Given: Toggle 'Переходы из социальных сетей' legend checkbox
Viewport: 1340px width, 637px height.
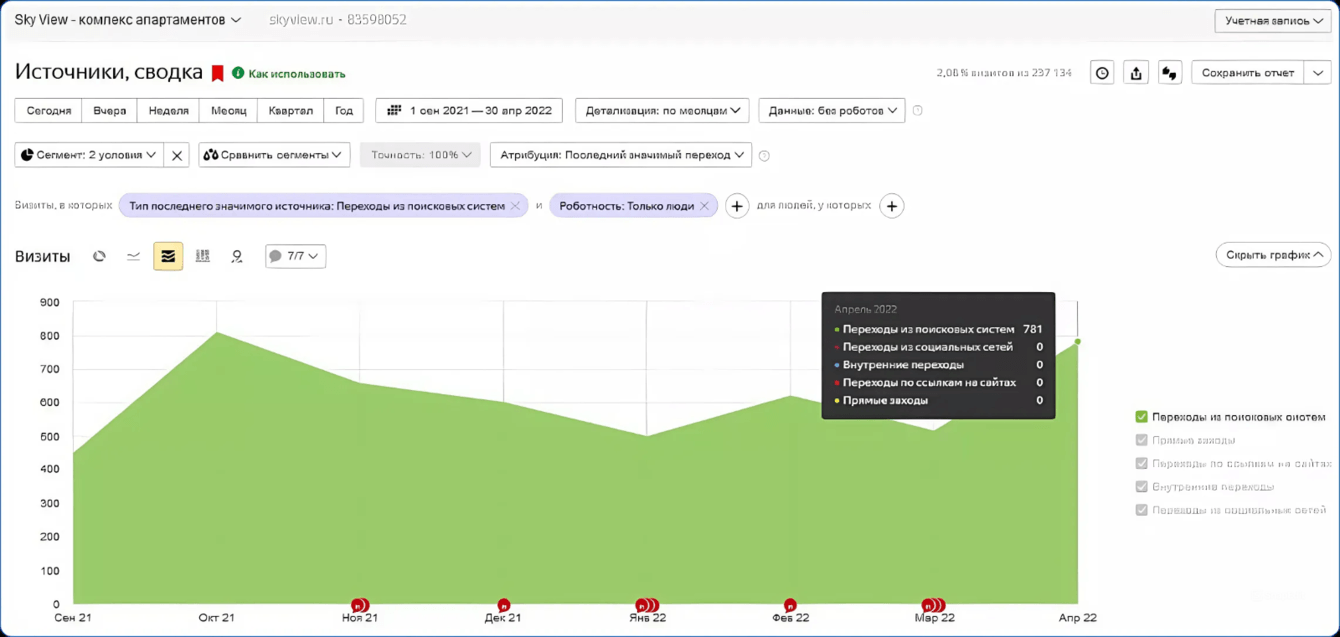Looking at the screenshot, I should 1141,510.
